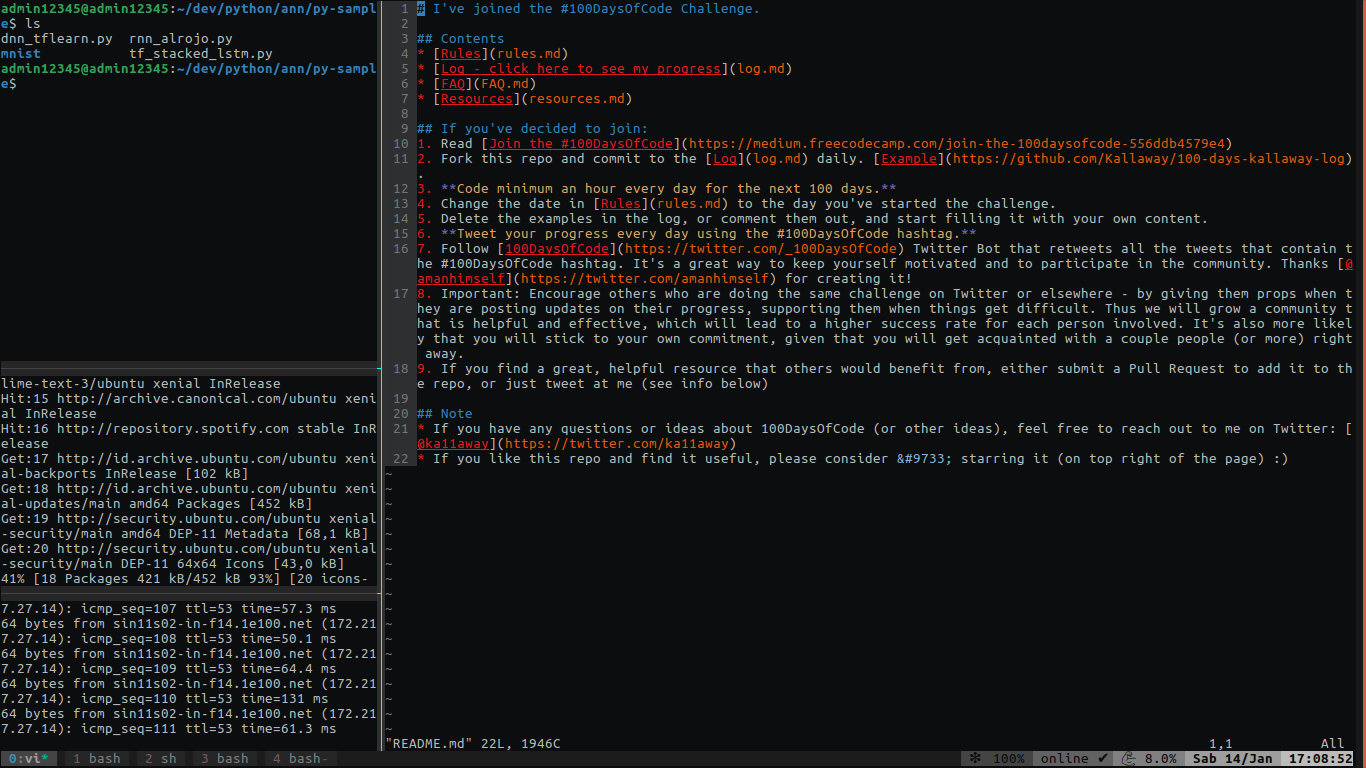
Task: Click the [Resources] link text
Action: point(477,99)
